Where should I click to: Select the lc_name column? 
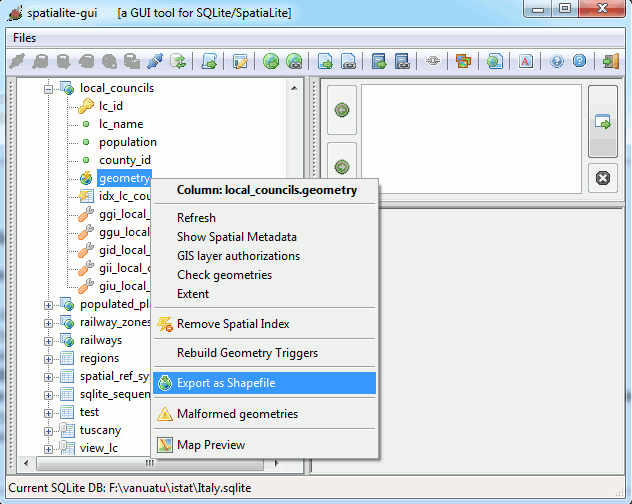coord(121,124)
